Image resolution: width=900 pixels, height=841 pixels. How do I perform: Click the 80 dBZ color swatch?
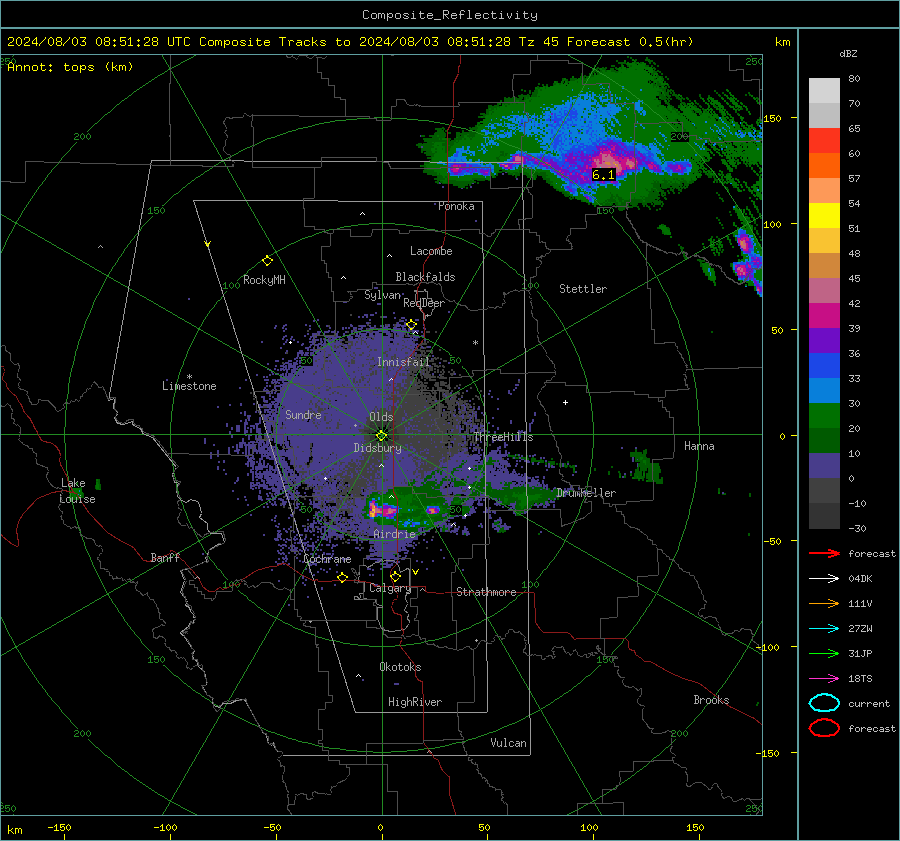pos(824,90)
